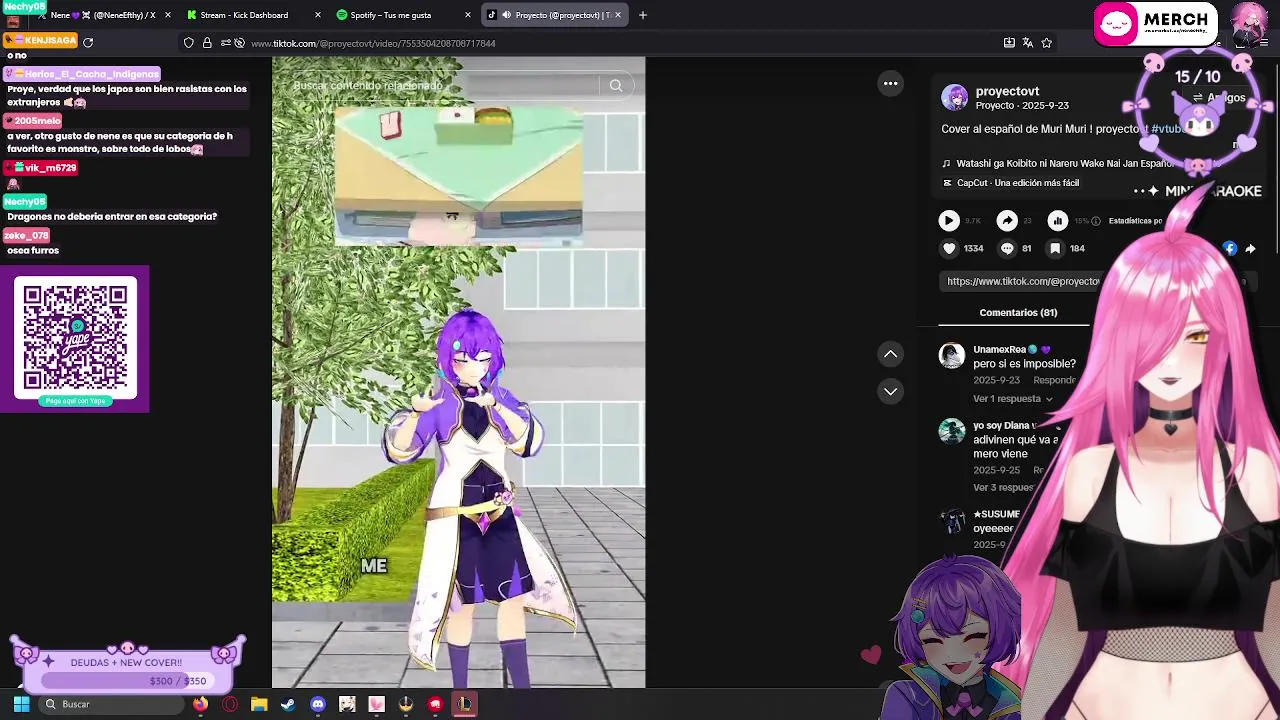This screenshot has width=1280, height=720.
Task: Pause the TikTok video player
Action: [x=459, y=372]
